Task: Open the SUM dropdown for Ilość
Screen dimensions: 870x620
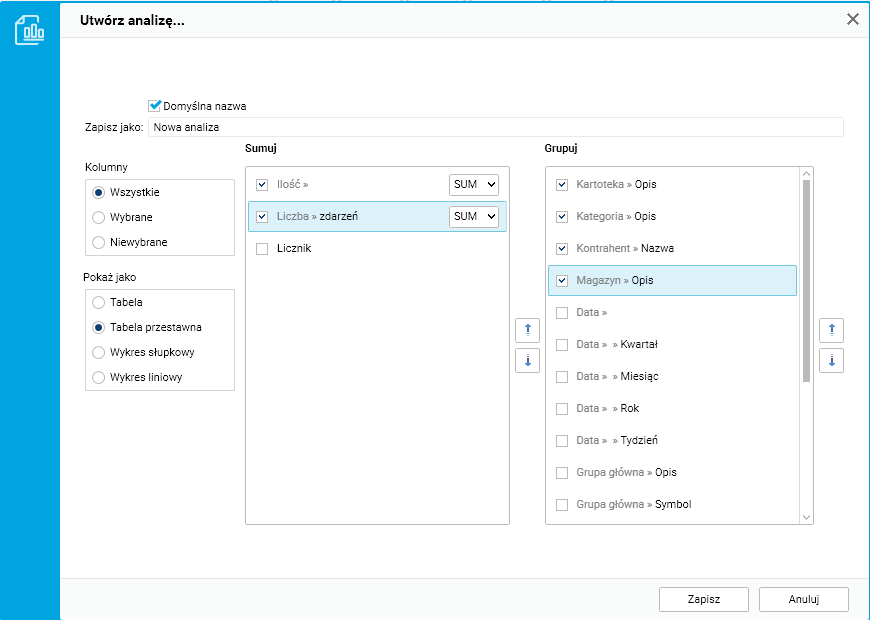Action: (x=473, y=185)
